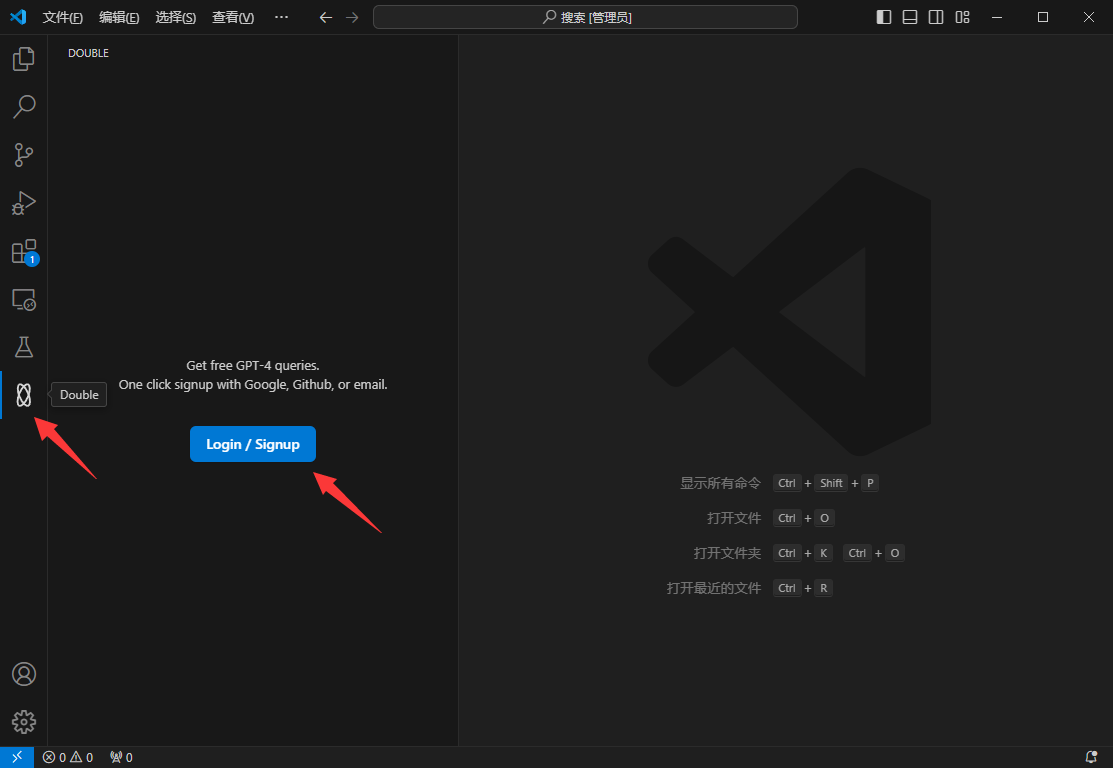Click the ports forwarded status item
The width and height of the screenshot is (1113, 768).
pos(121,757)
